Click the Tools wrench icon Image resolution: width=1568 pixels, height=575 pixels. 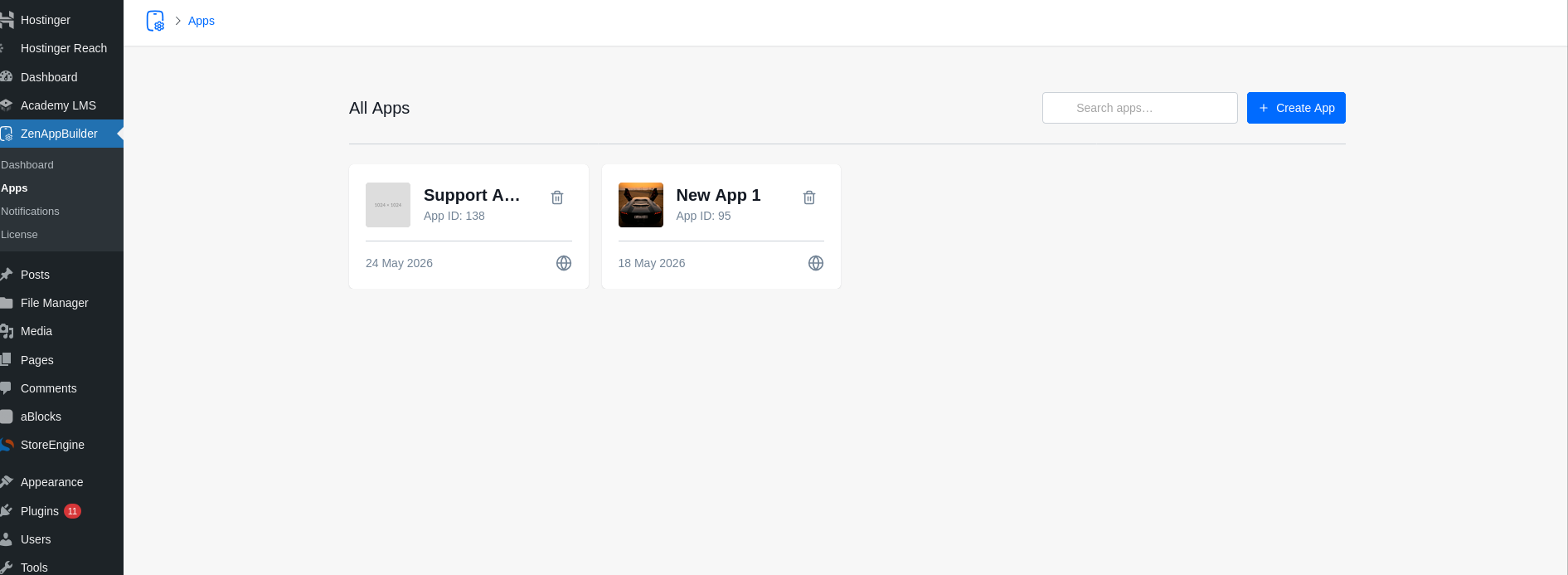coord(6,568)
